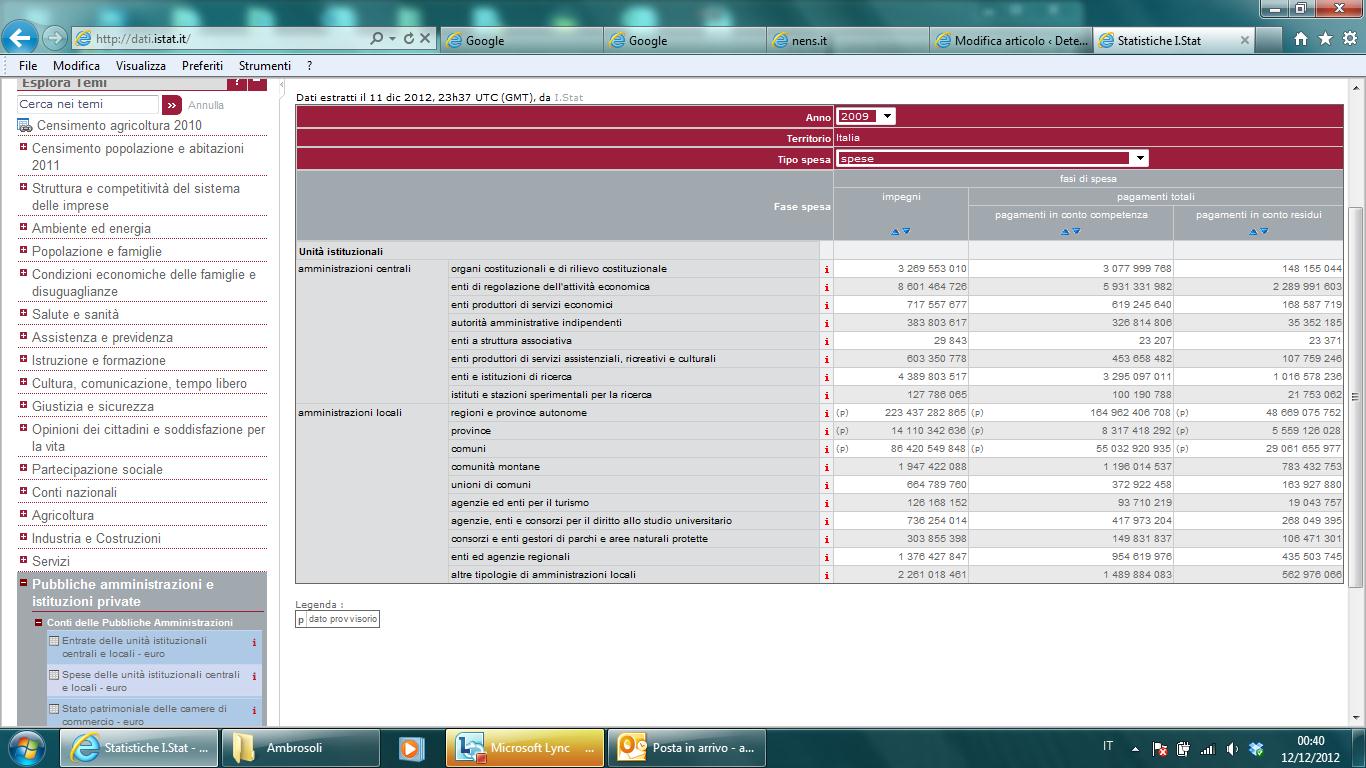Open the info icon beside comuni row

pos(826,449)
